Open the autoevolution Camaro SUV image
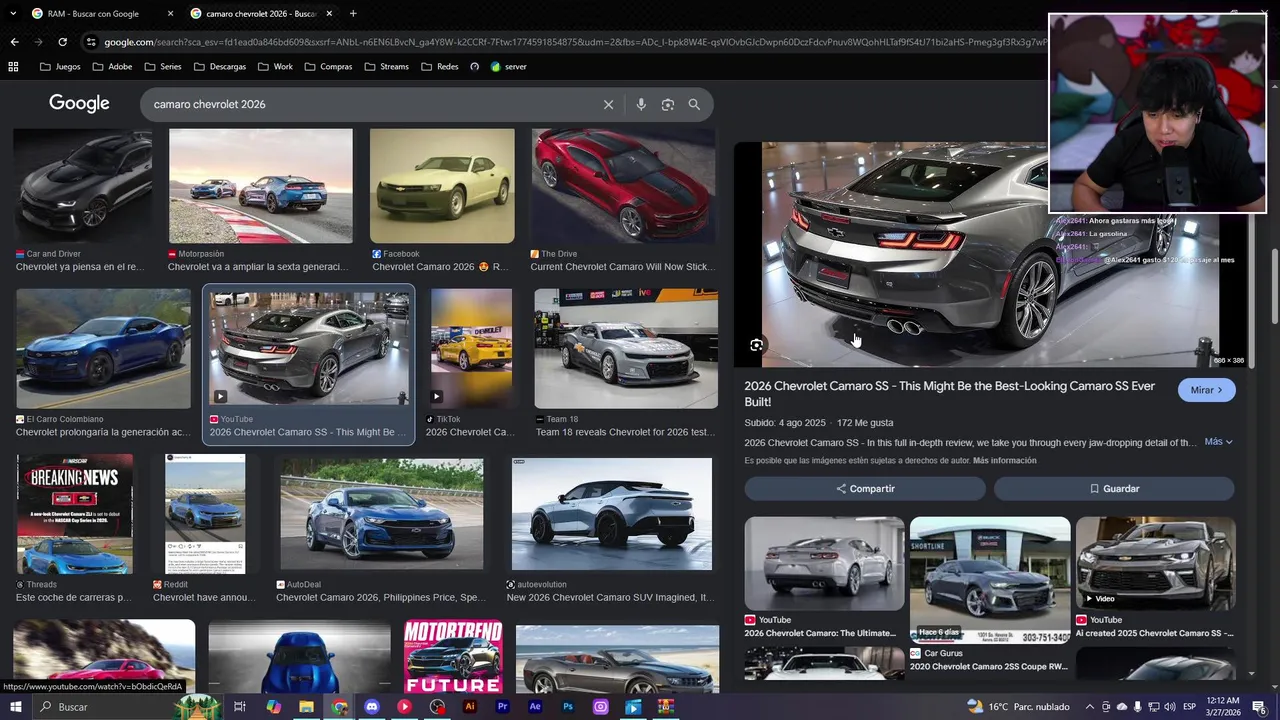The height and width of the screenshot is (720, 1280). (612, 514)
